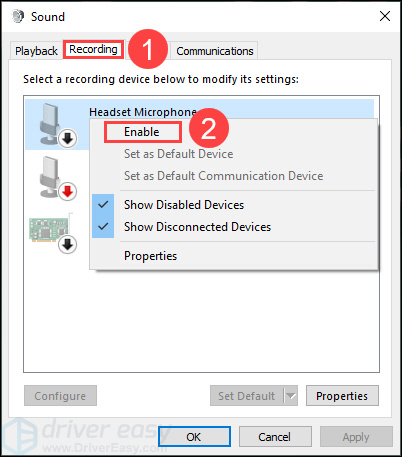Open Properties button below device list
The image size is (402, 457).
[x=342, y=396]
